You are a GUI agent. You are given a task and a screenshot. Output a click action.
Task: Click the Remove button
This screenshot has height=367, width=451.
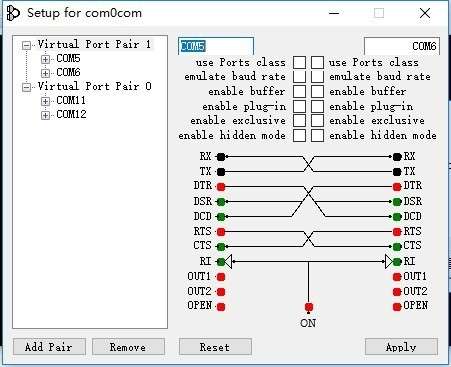coord(128,347)
